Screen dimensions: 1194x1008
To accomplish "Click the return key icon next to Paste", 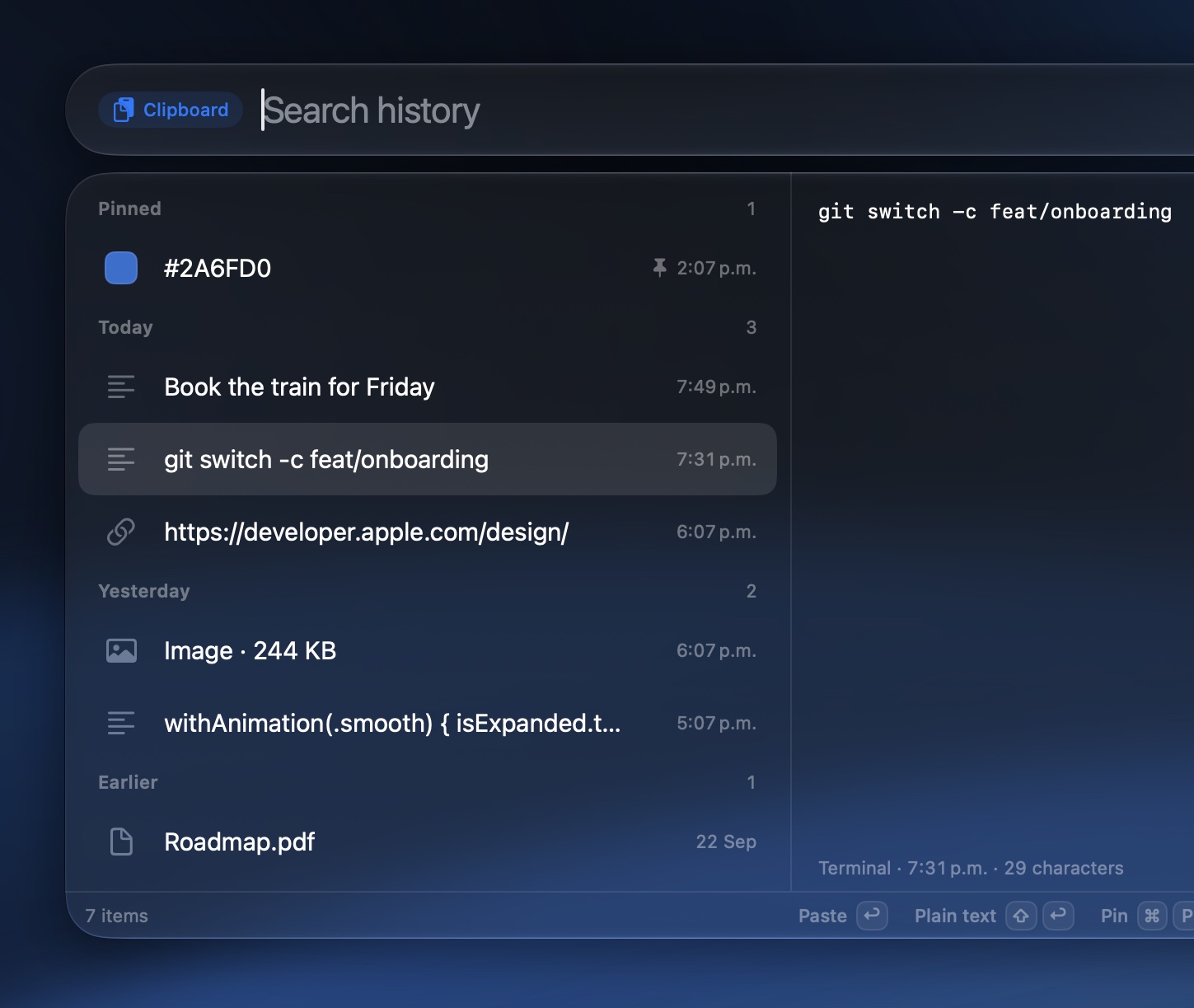I will [x=872, y=916].
